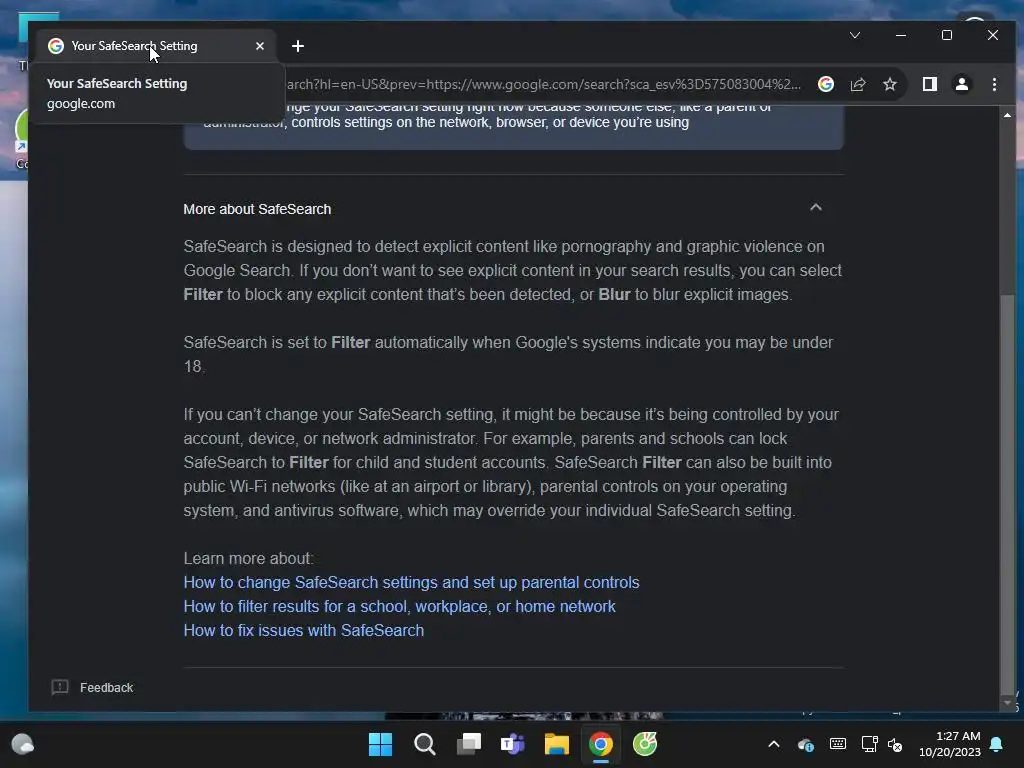Click the address bar URL
Image resolution: width=1024 pixels, height=768 pixels.
[x=543, y=84]
